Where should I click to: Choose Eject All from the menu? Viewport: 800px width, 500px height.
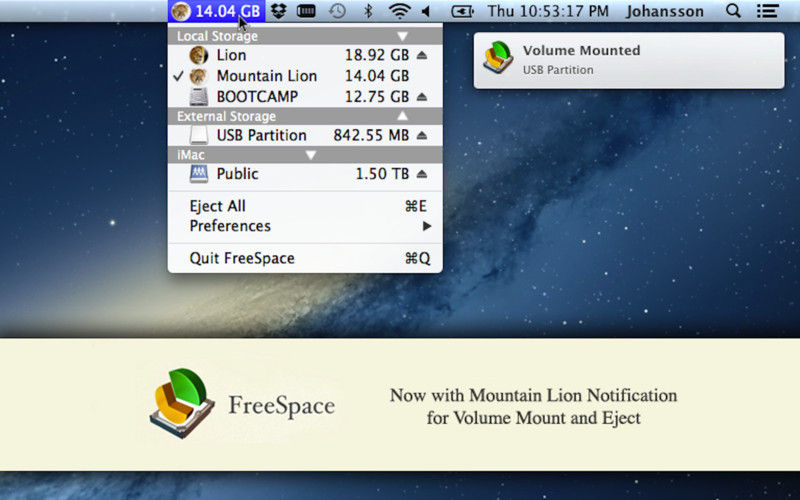click(x=305, y=206)
